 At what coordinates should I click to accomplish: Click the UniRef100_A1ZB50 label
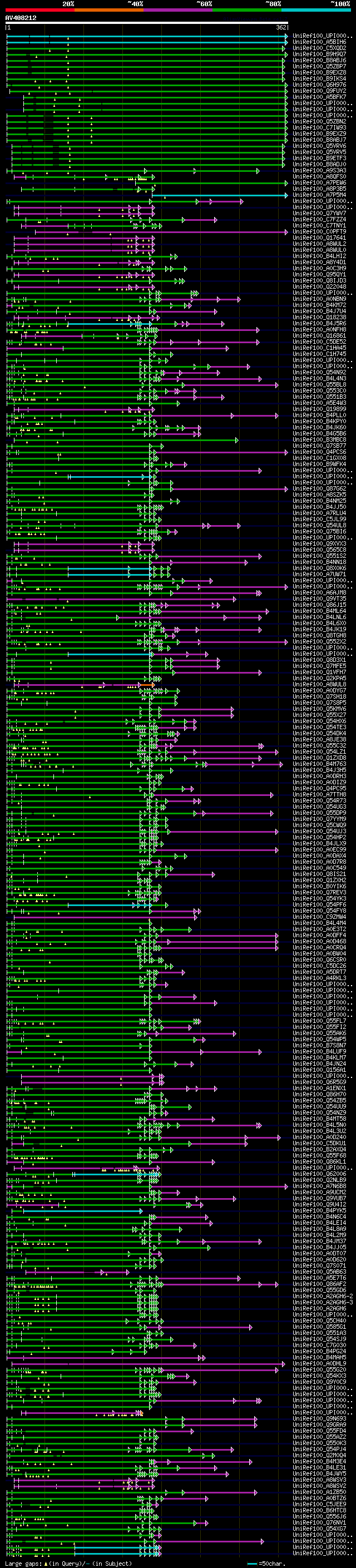319,1491
